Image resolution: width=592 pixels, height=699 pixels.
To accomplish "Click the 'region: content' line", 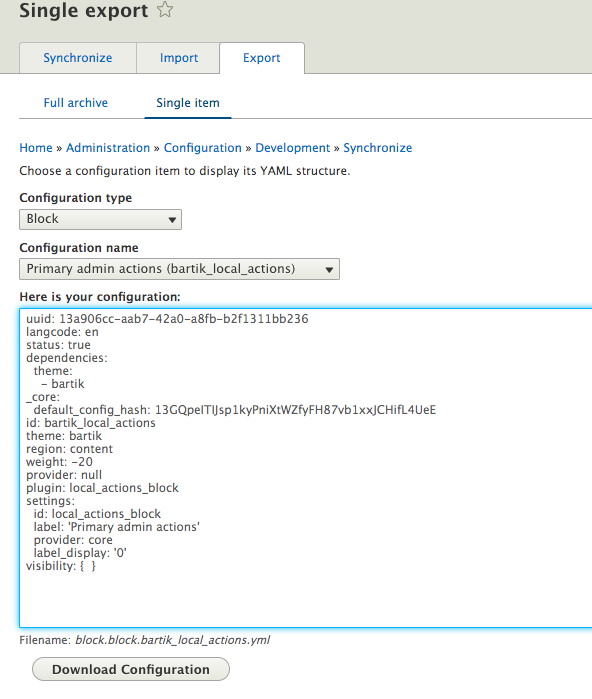I will 70,449.
